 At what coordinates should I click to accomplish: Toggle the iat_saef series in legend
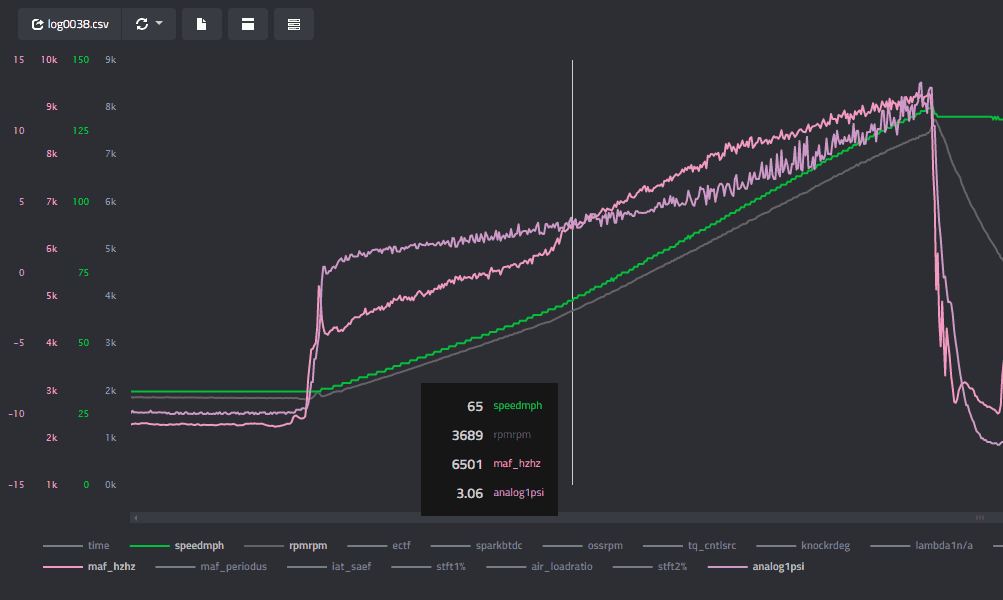tap(329, 567)
